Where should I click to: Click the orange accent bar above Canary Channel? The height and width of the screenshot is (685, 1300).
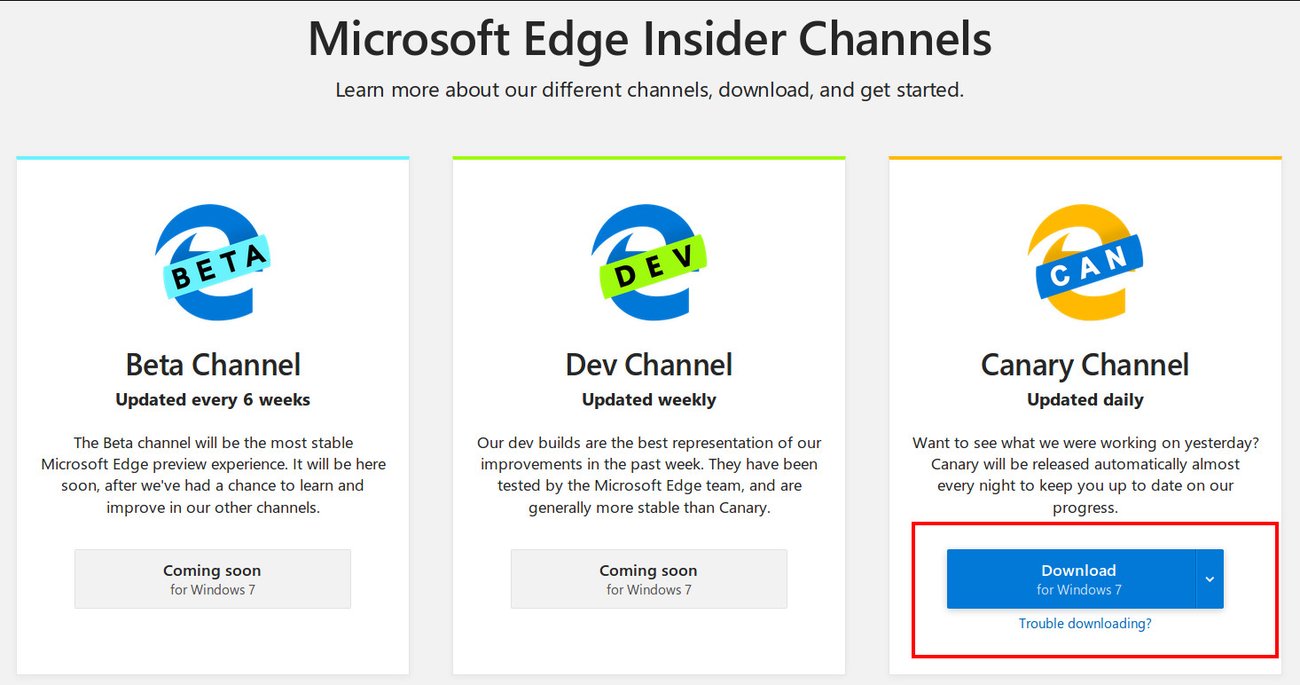1085,157
